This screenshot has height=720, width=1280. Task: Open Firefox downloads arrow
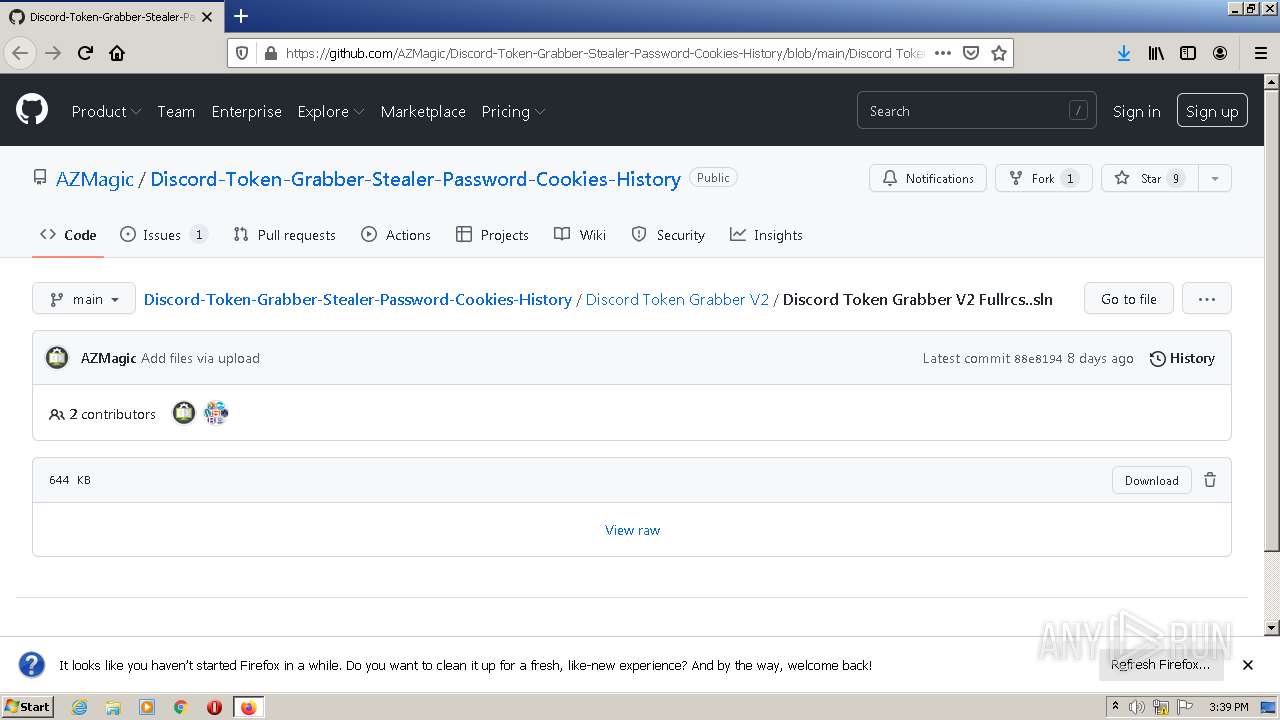click(1124, 53)
